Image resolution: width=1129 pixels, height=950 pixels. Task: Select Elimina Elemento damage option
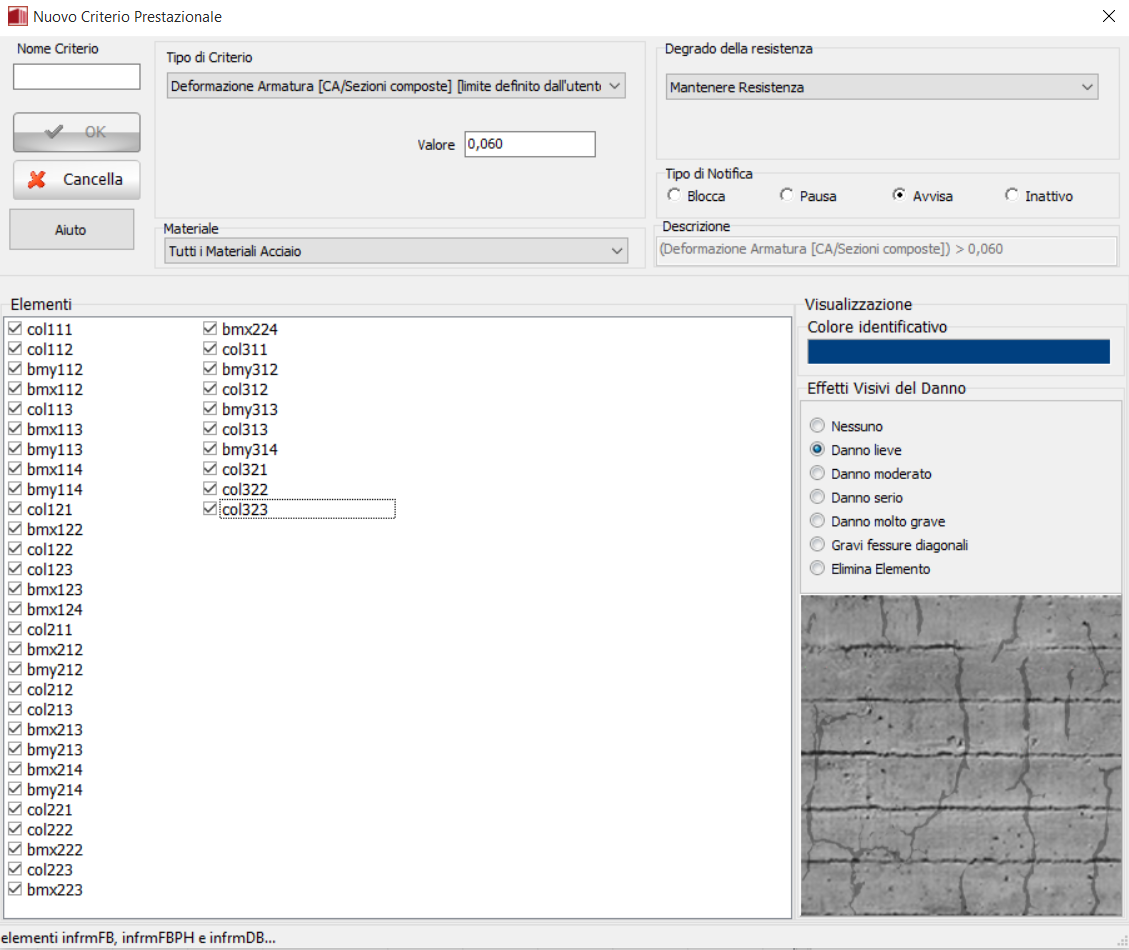click(x=818, y=569)
